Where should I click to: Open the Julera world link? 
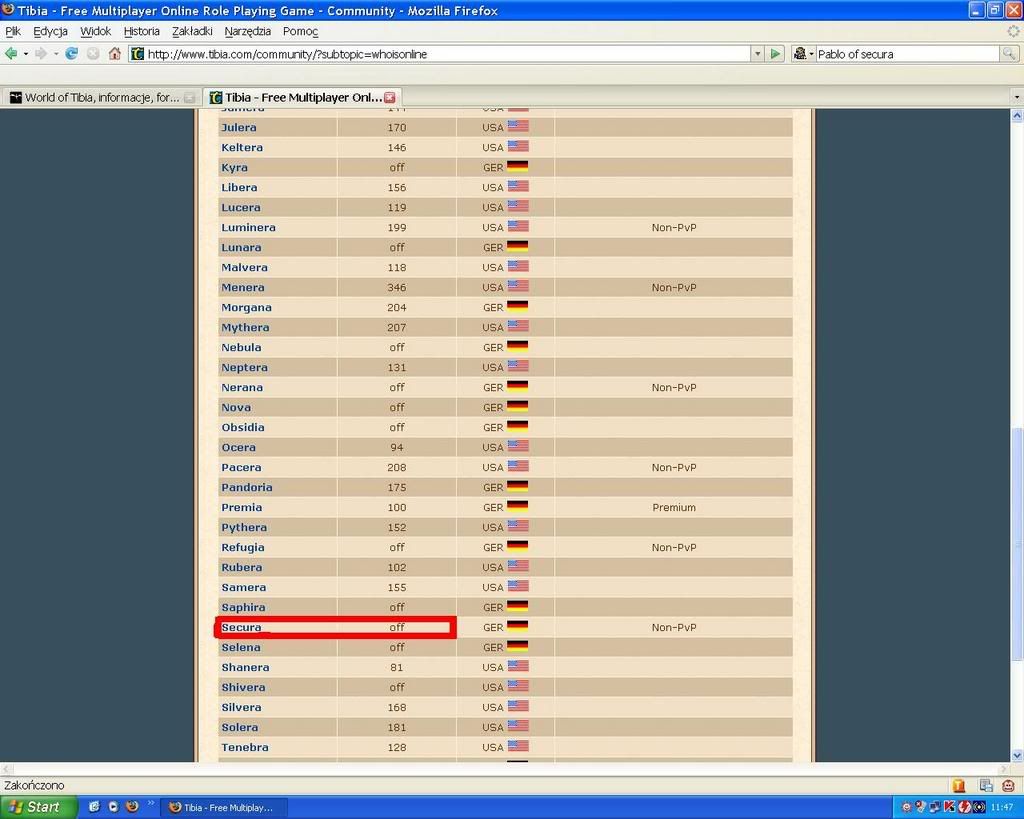[238, 127]
